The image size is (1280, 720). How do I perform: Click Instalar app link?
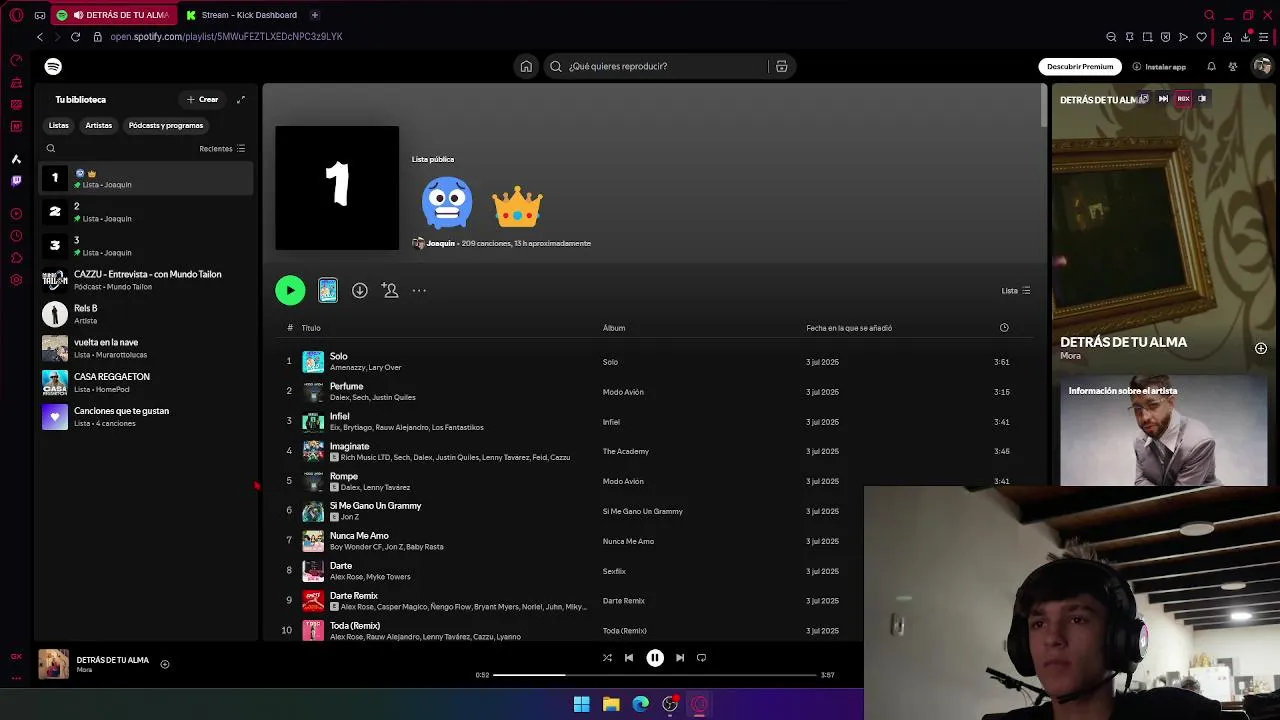[x=1159, y=66]
